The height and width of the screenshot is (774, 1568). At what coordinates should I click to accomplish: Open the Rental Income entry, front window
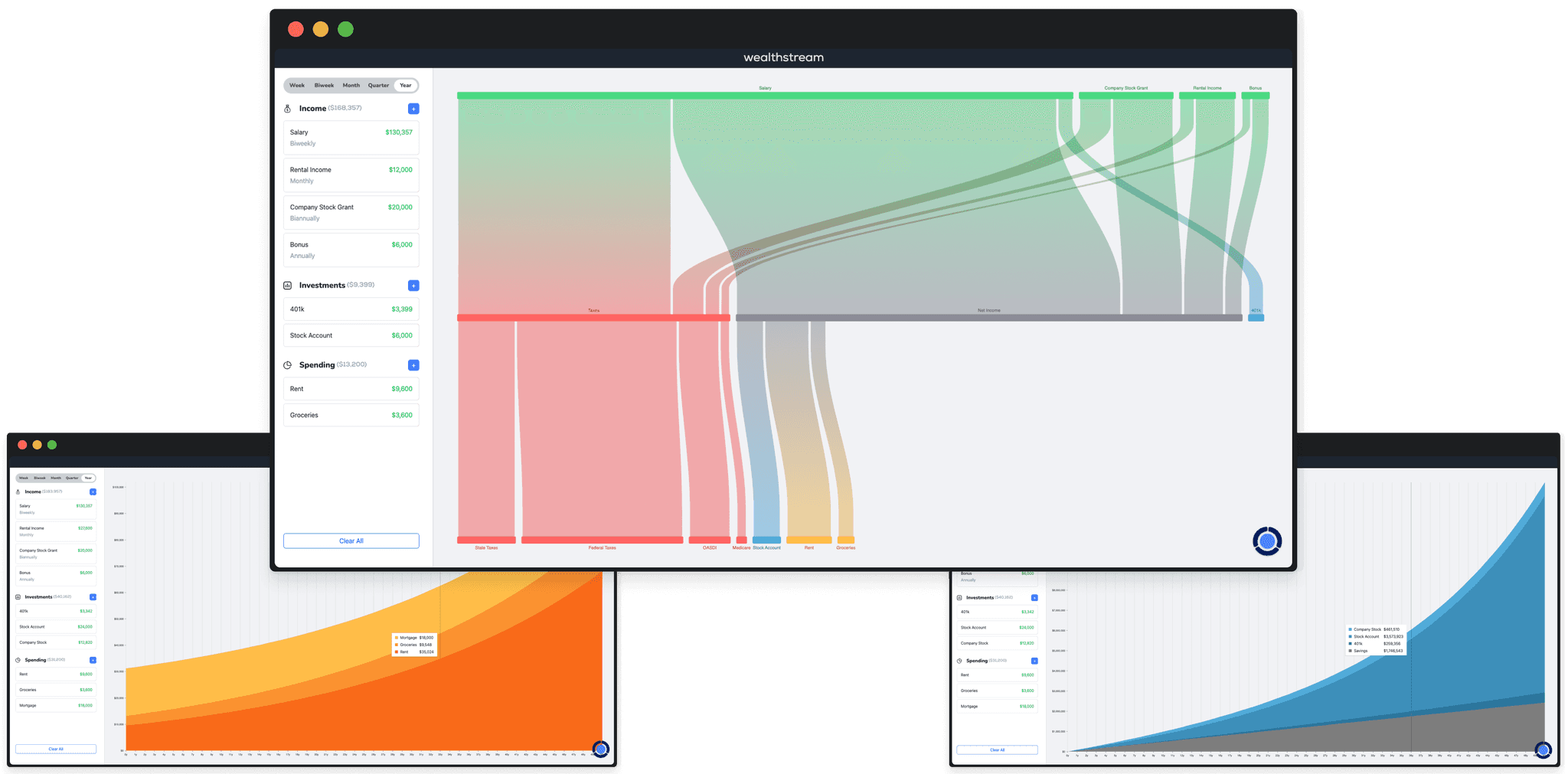coord(351,175)
